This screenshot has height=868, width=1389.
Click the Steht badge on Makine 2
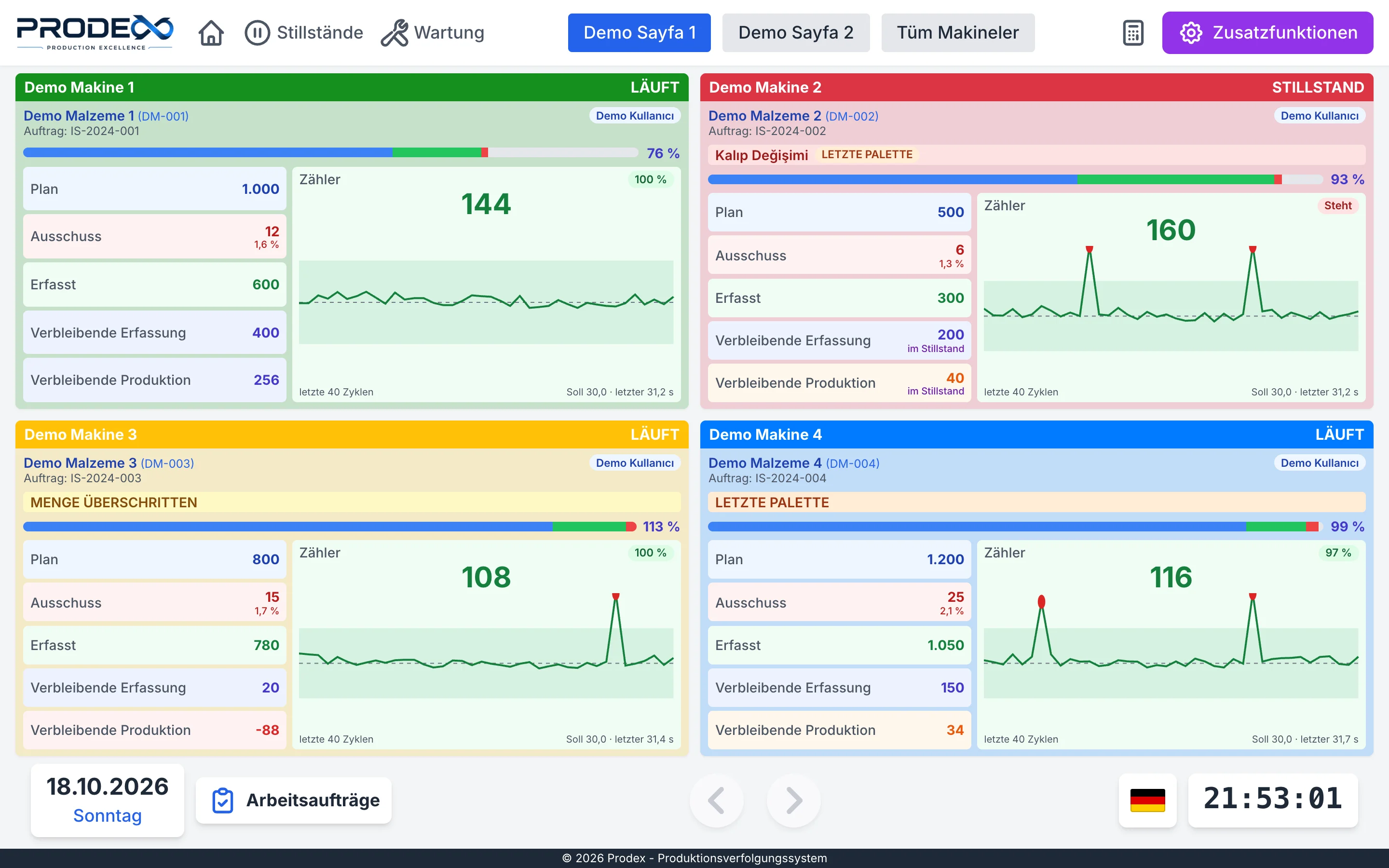1337,205
